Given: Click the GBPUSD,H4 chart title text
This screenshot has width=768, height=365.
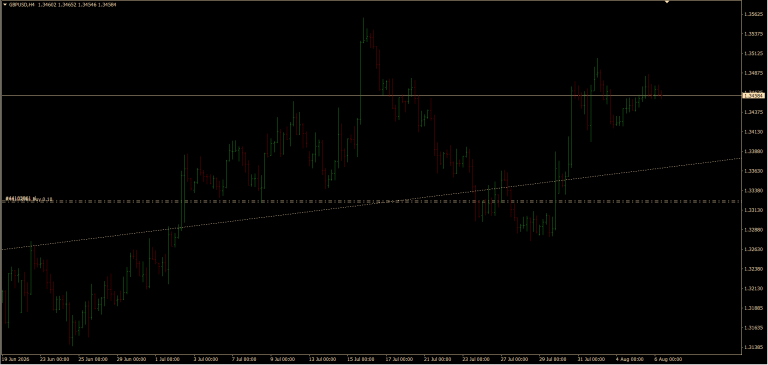Looking at the screenshot, I should click(21, 4).
